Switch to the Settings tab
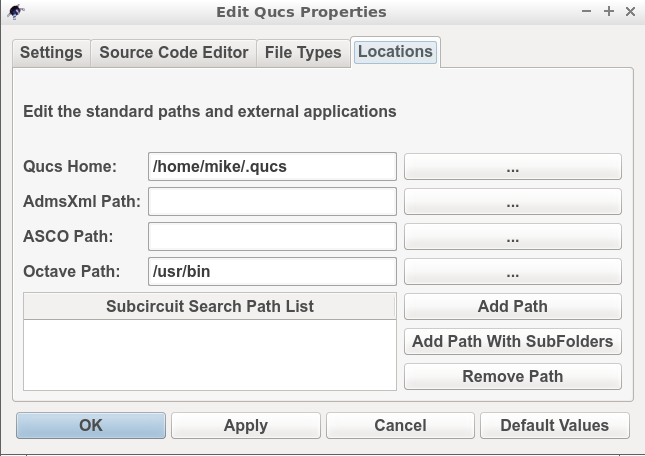Screen dimensions: 645x456 [51, 53]
